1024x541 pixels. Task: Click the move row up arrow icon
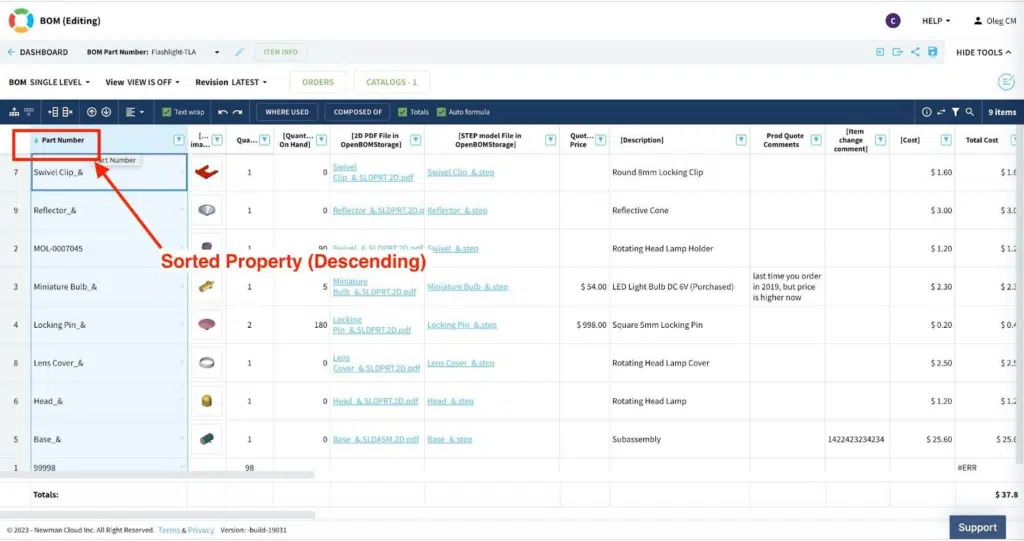pyautogui.click(x=91, y=112)
